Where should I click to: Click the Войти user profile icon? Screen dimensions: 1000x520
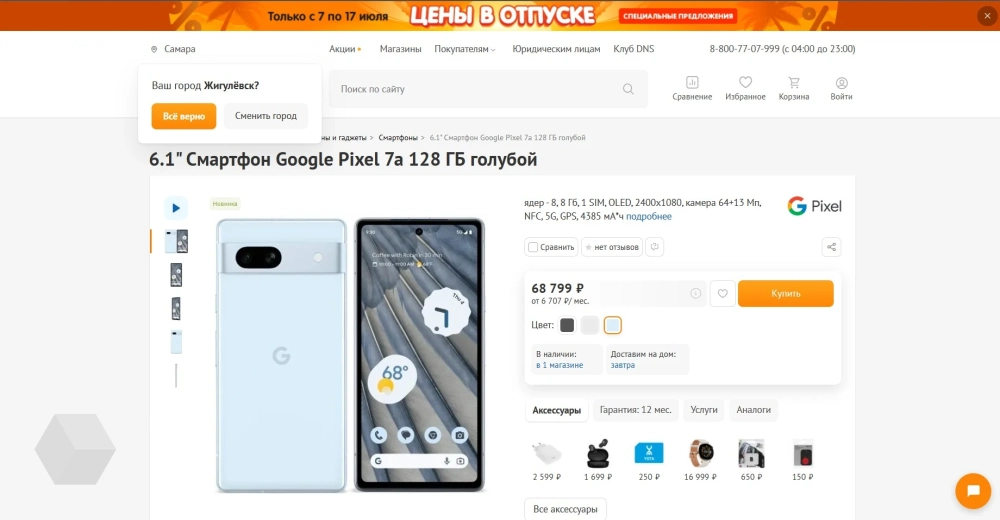point(841,83)
